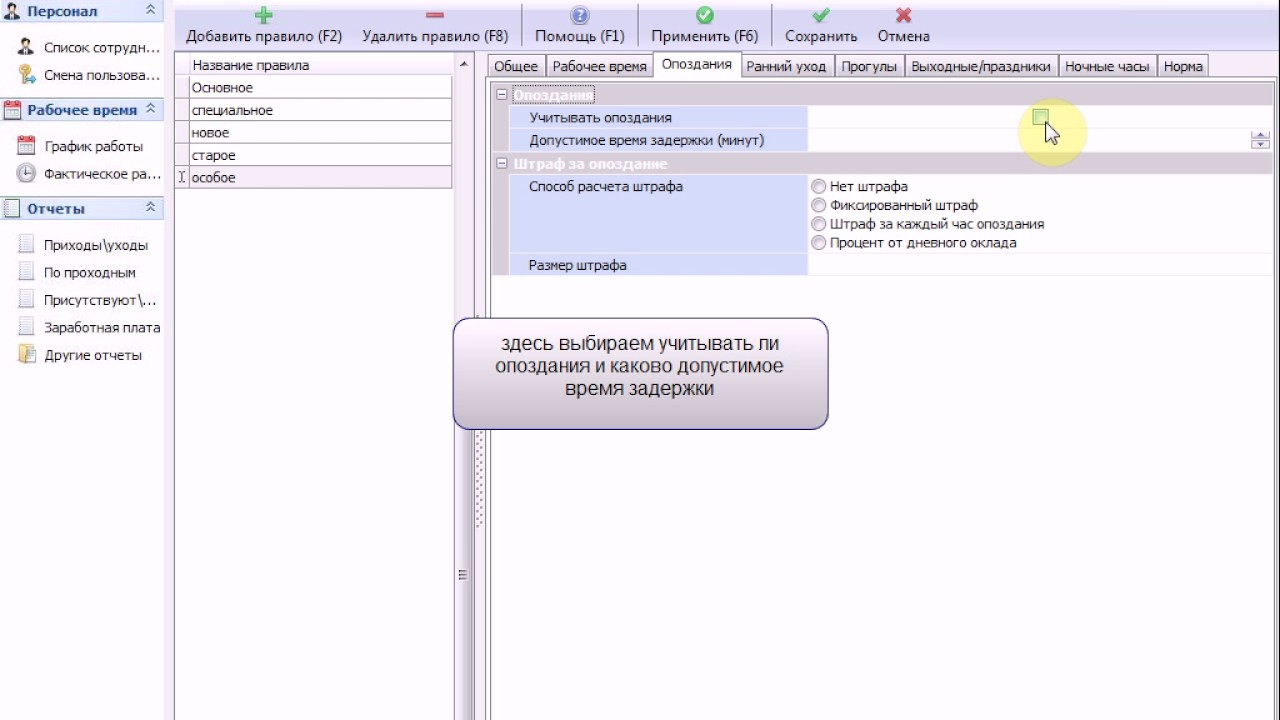Open the По проходным report
The height and width of the screenshot is (720, 1280).
point(77,272)
